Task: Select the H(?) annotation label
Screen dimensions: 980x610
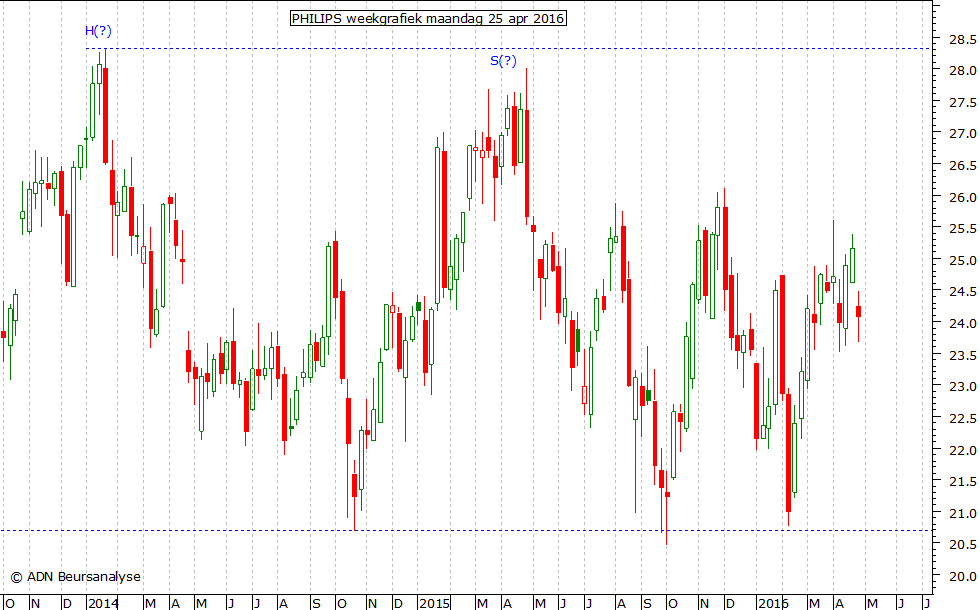Action: click(x=98, y=31)
